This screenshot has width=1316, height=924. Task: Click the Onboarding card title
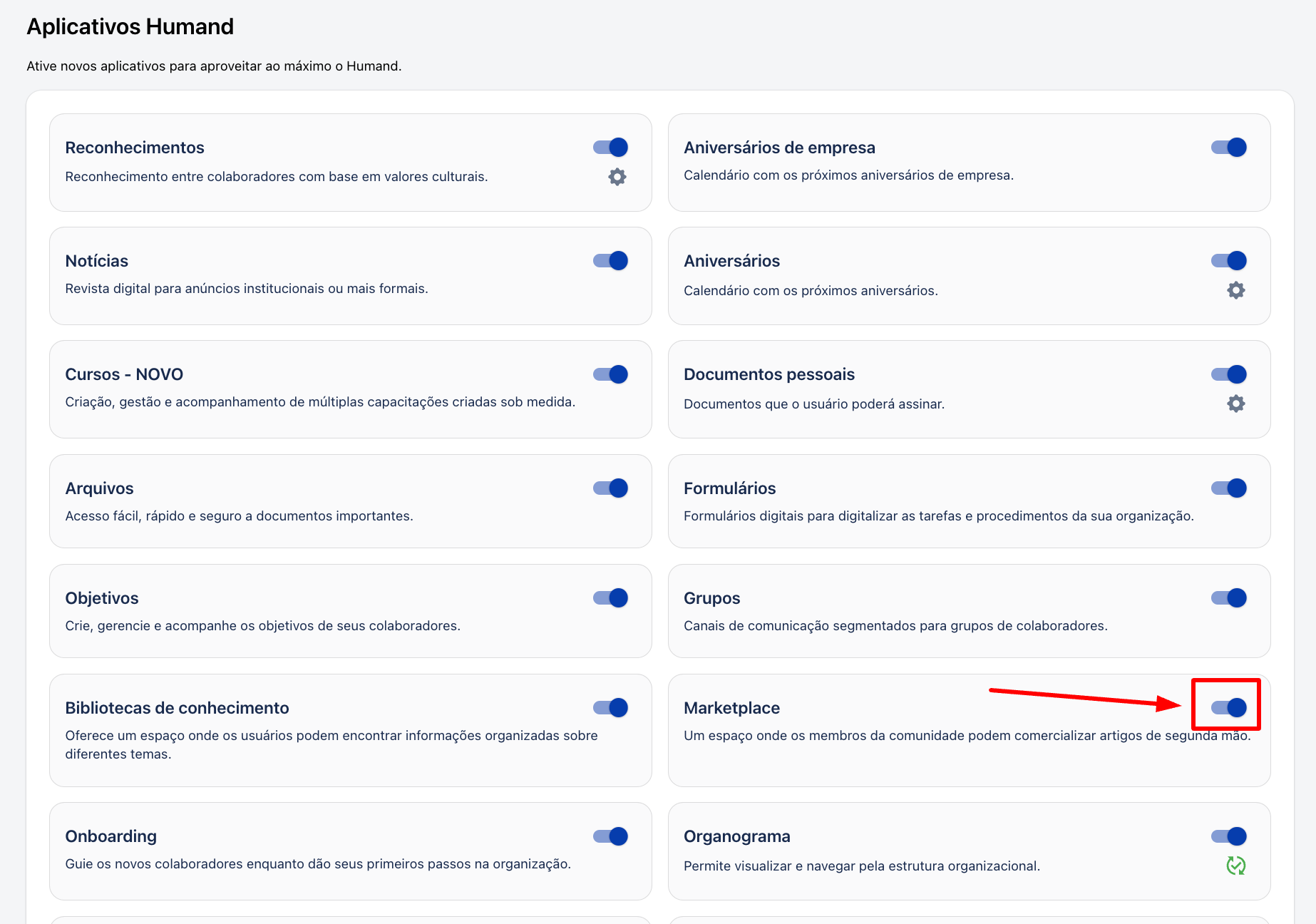110,836
